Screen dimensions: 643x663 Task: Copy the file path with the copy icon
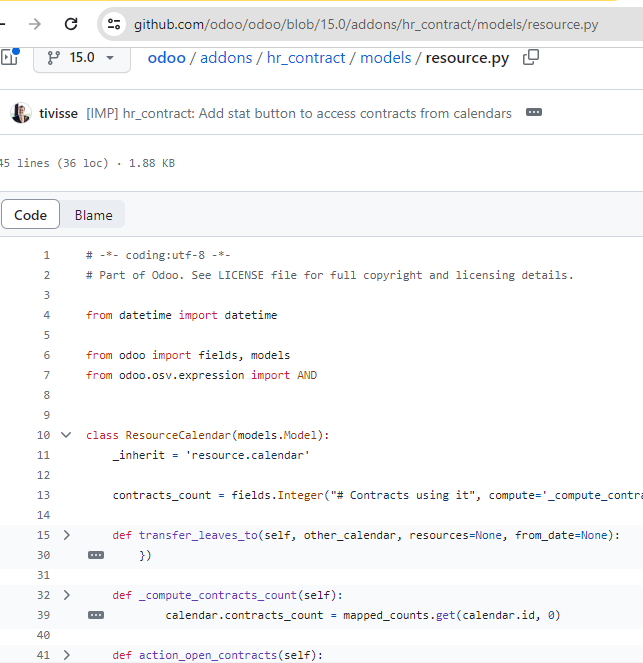(x=531, y=58)
